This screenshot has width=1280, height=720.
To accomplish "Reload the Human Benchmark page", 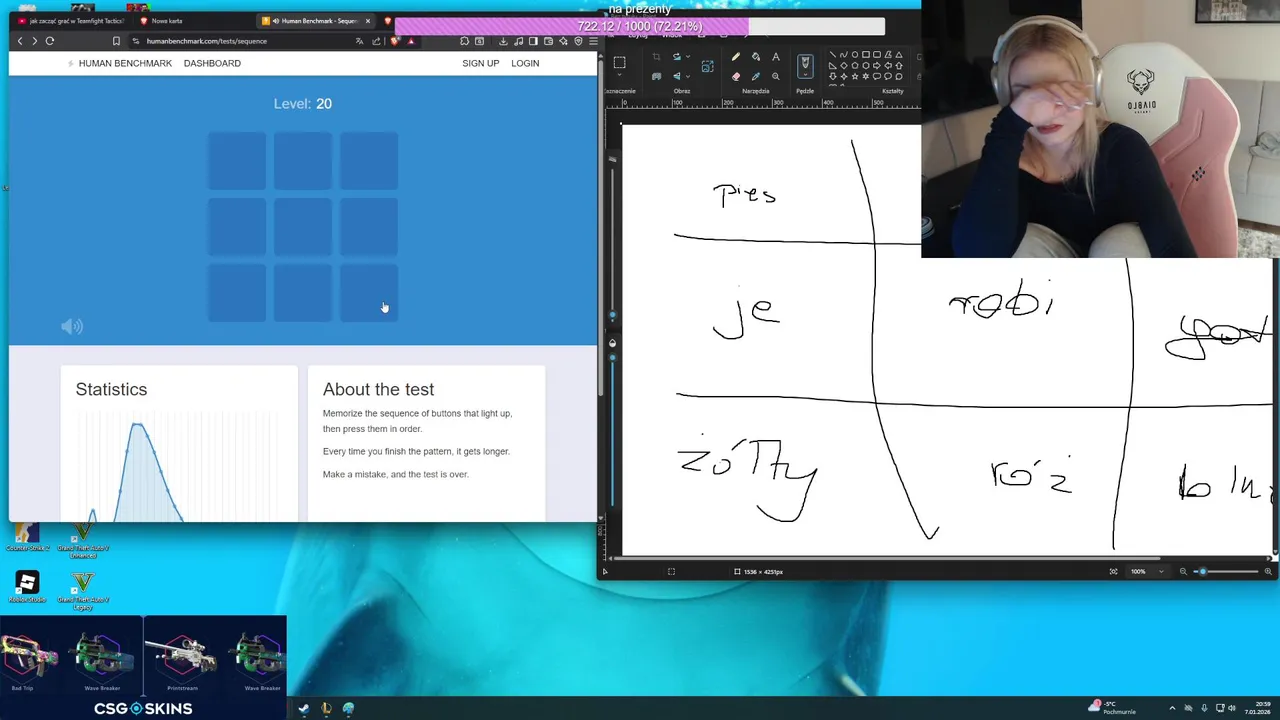I will coord(49,41).
